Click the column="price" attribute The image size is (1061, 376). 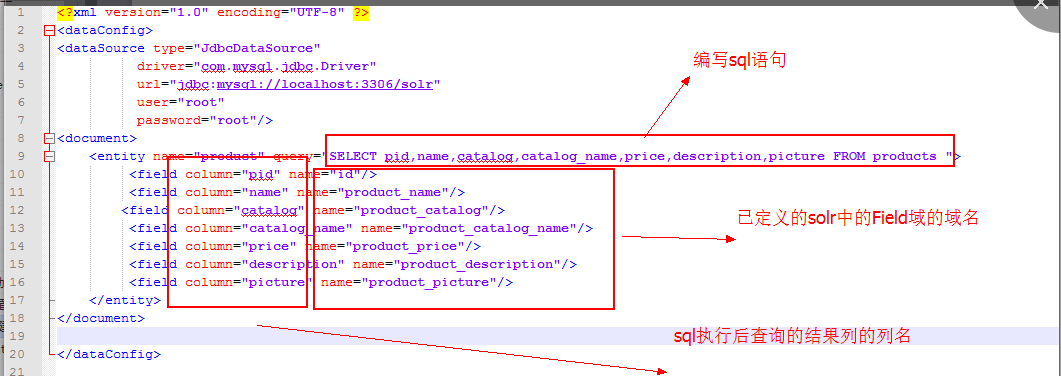241,246
